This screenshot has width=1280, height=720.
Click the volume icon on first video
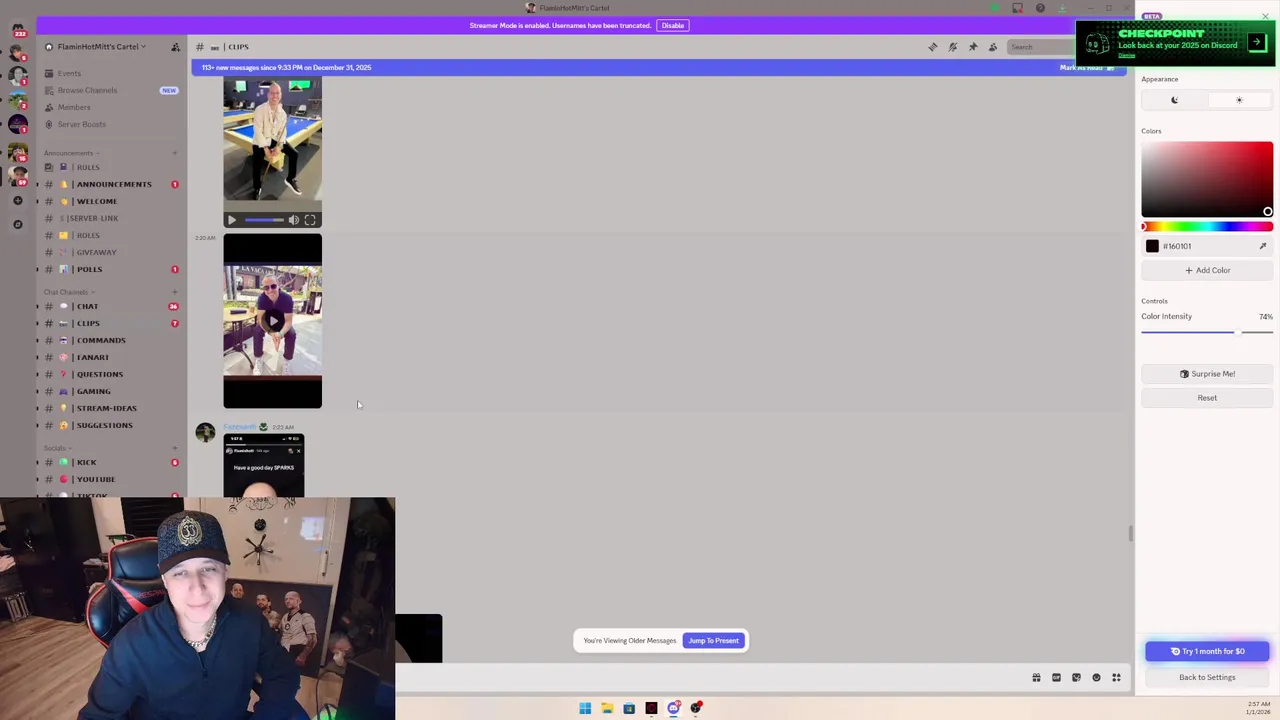click(293, 220)
